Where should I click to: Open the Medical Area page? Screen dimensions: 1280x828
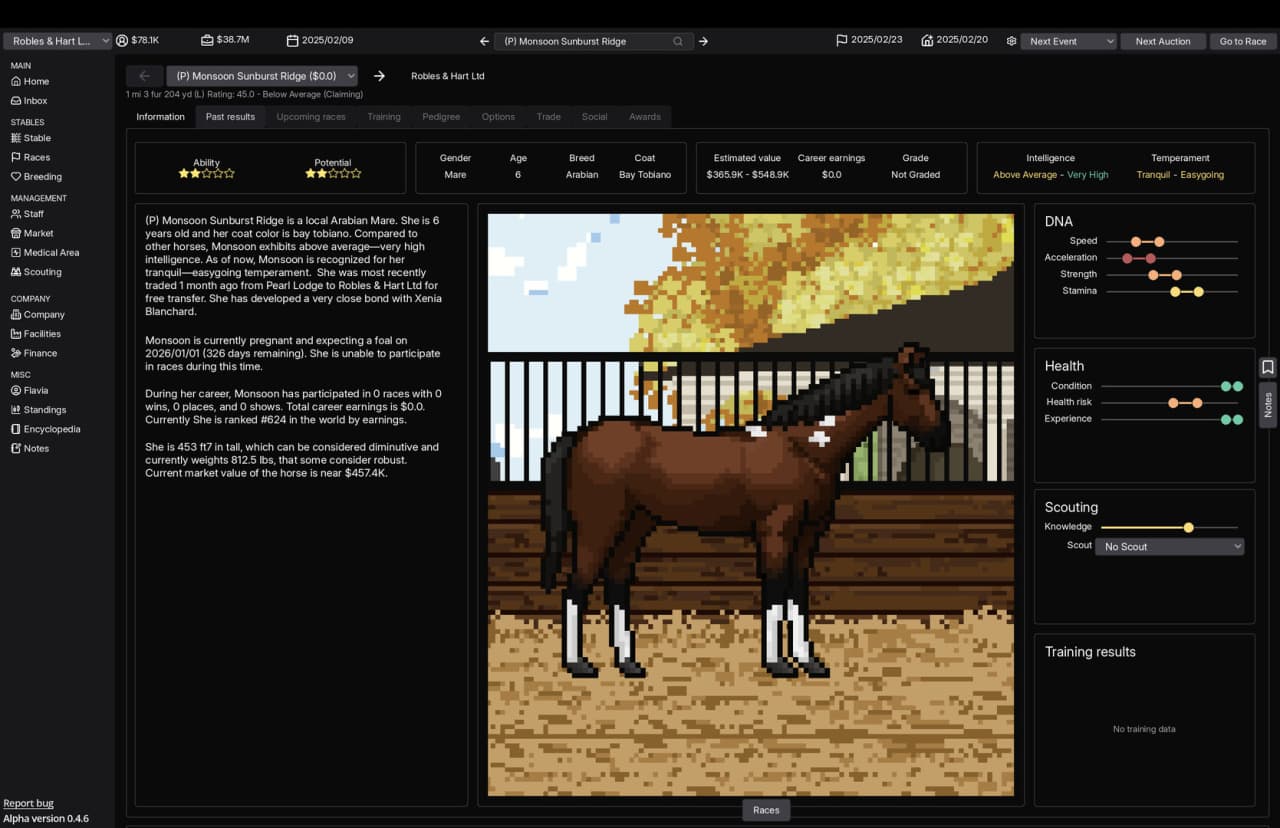pyautogui.click(x=51, y=253)
